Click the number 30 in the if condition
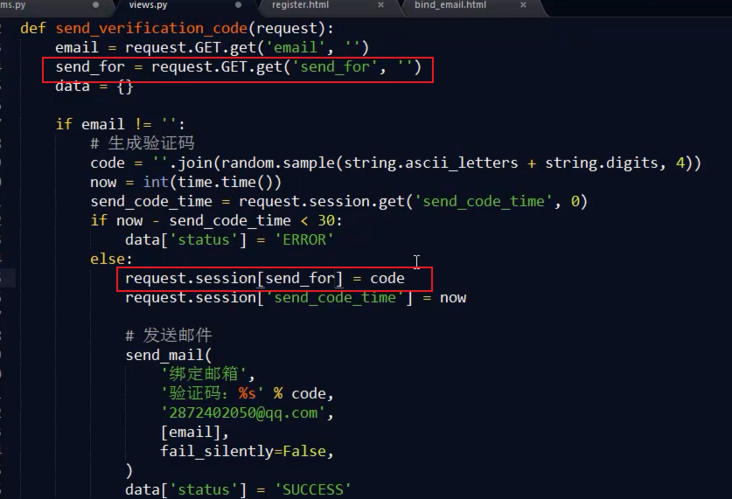Image resolution: width=732 pixels, height=499 pixels. 326,221
